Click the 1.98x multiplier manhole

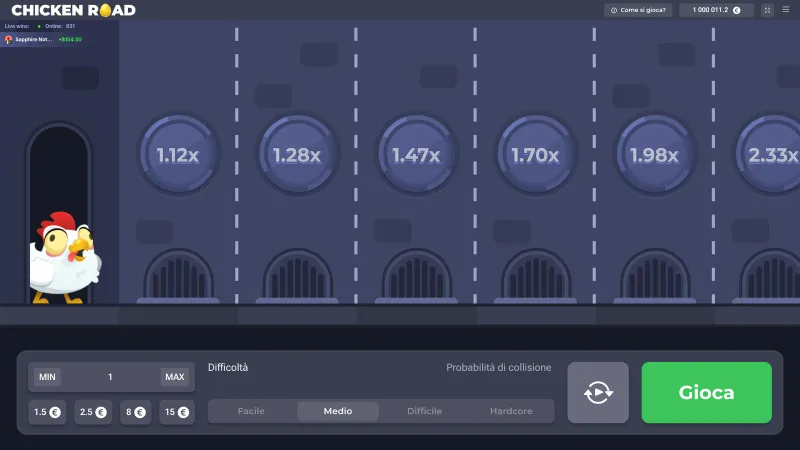click(655, 155)
